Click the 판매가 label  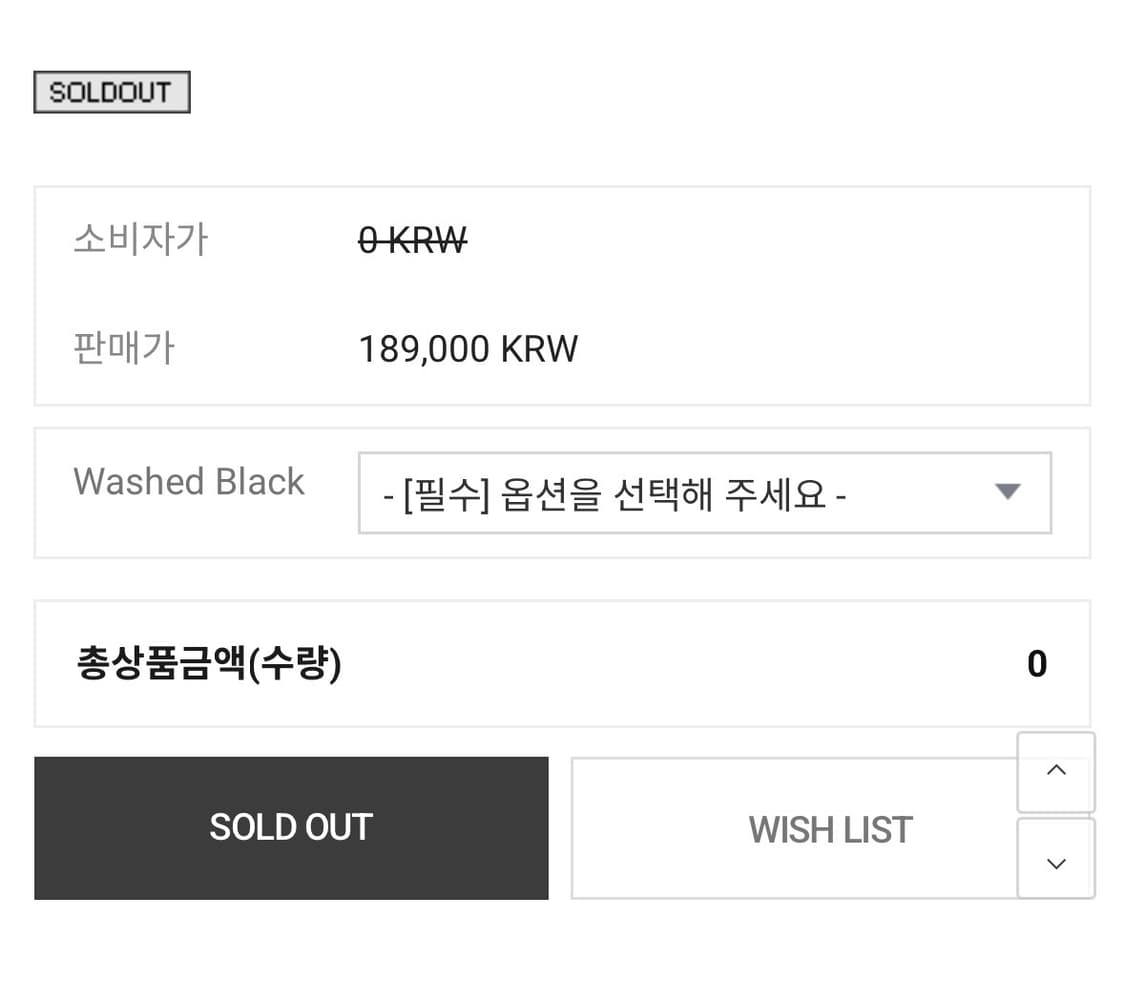coord(124,348)
